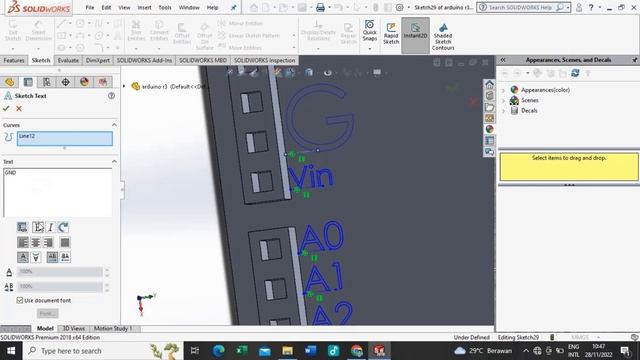
Task: Expand the Scenes tree node
Action: point(504,100)
